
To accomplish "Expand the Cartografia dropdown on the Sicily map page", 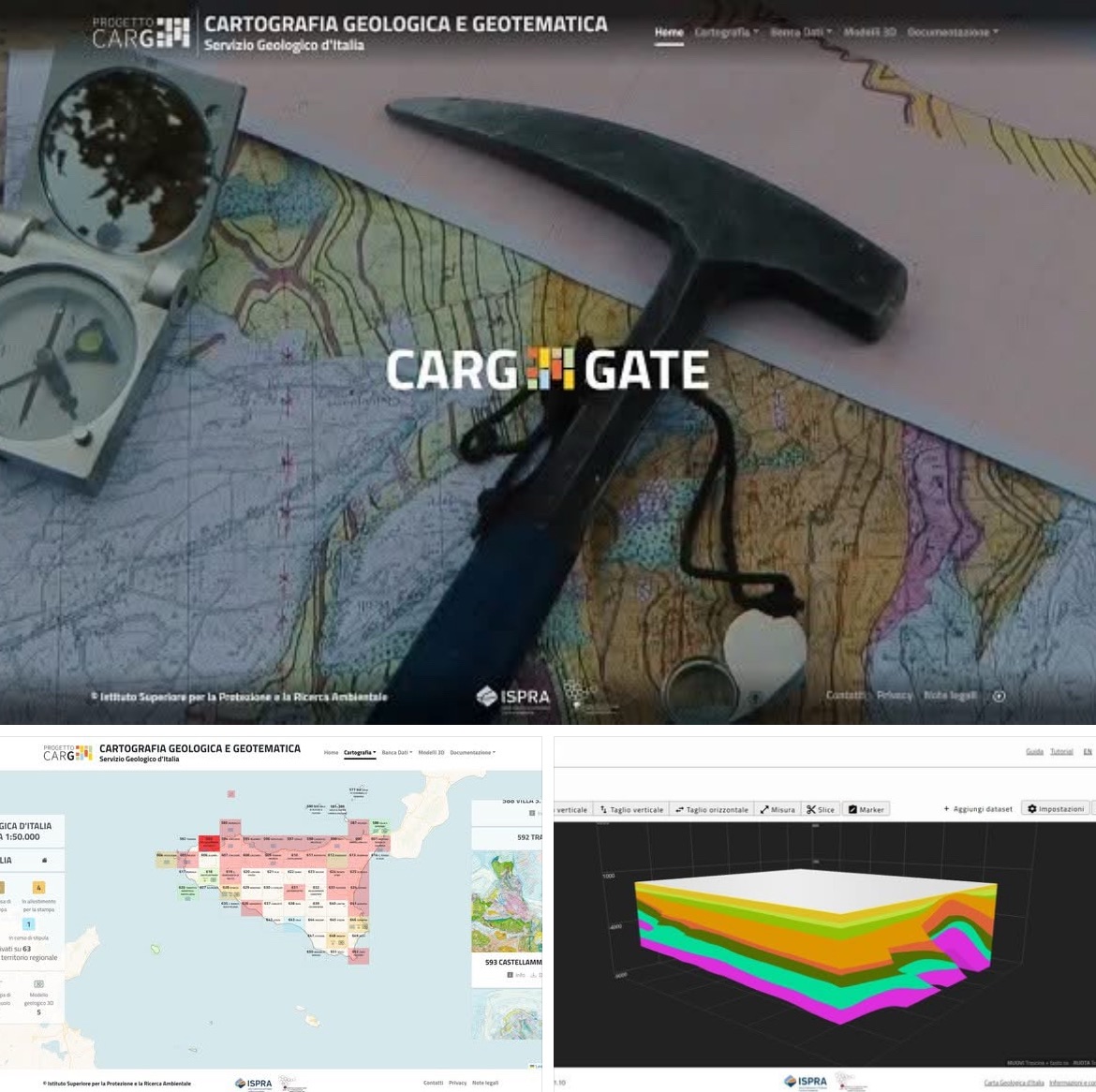I will pyautogui.click(x=360, y=752).
